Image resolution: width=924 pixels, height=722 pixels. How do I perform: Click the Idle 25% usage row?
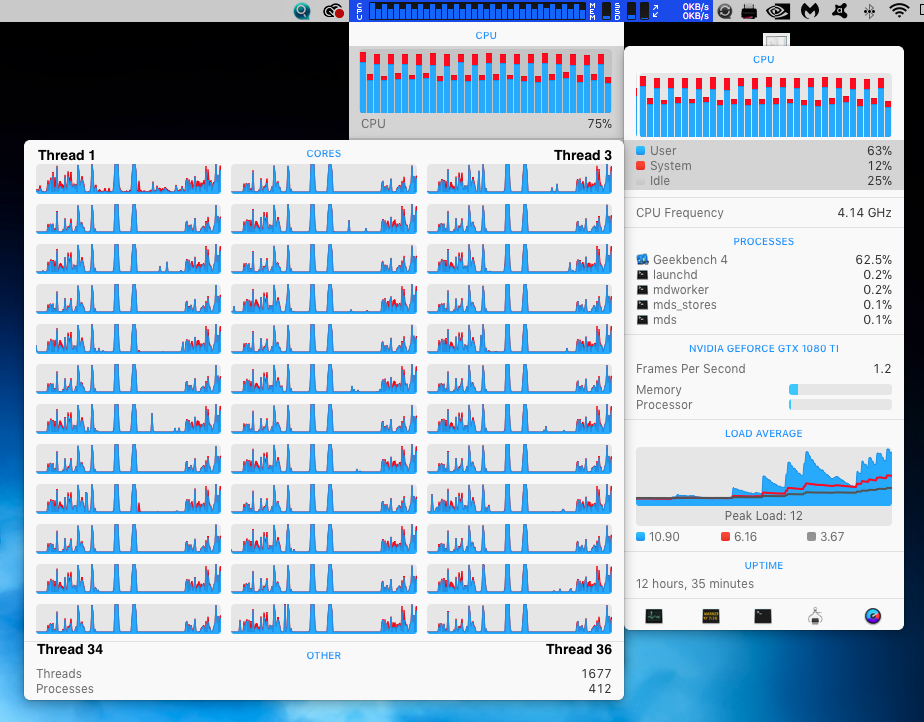tap(764, 180)
